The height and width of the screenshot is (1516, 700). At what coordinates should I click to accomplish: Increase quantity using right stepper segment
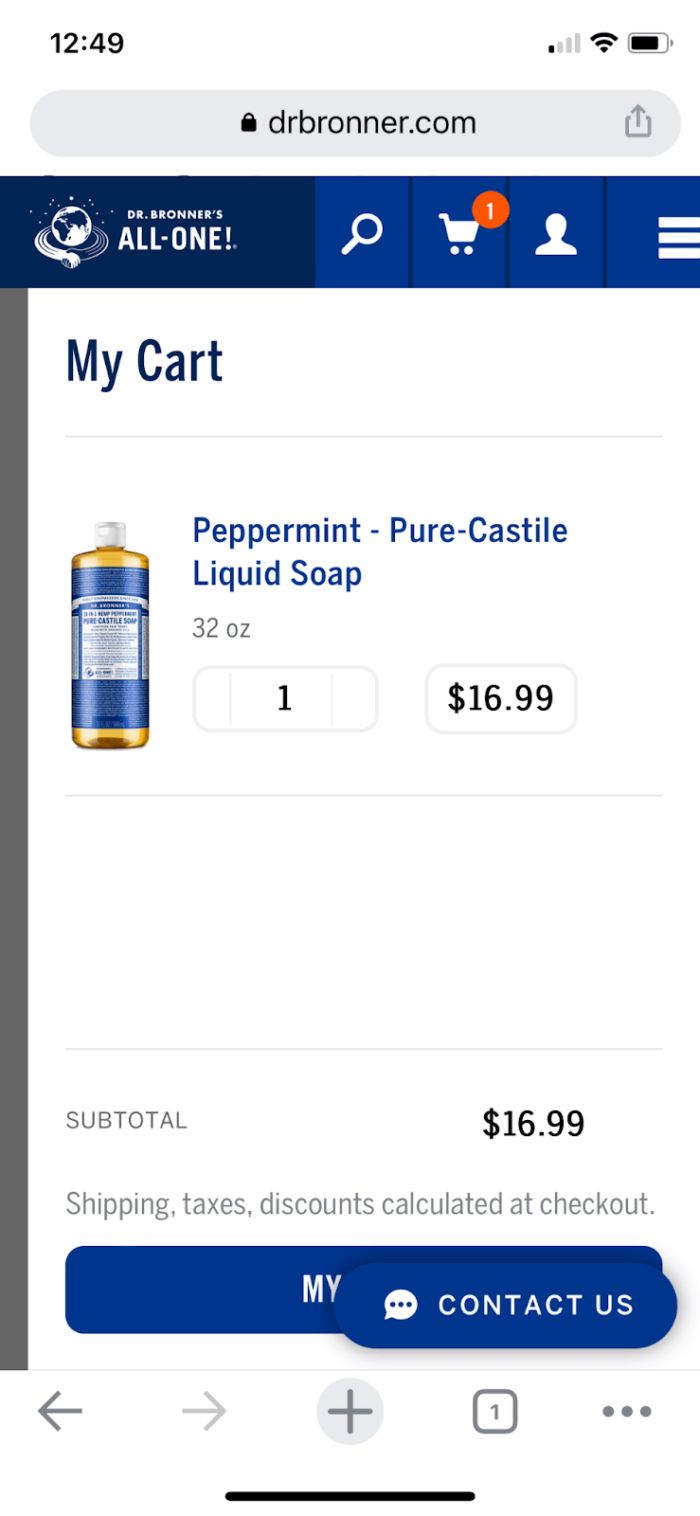tap(355, 698)
